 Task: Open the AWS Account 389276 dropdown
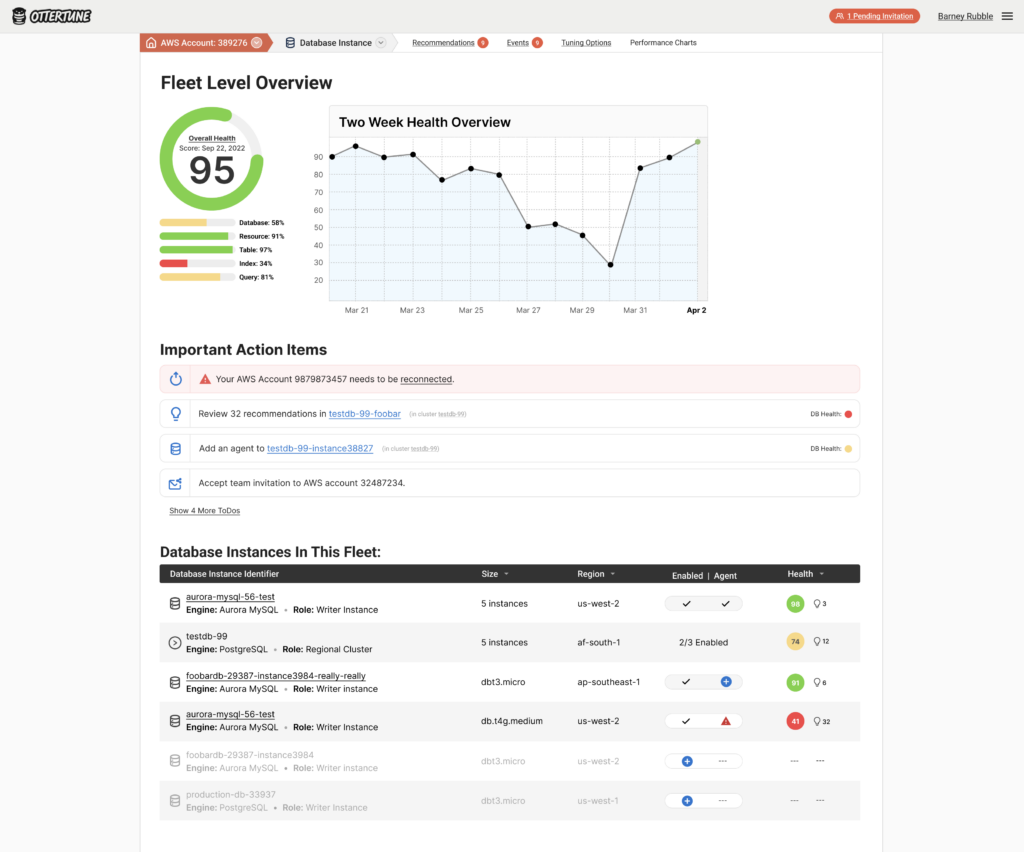(257, 43)
